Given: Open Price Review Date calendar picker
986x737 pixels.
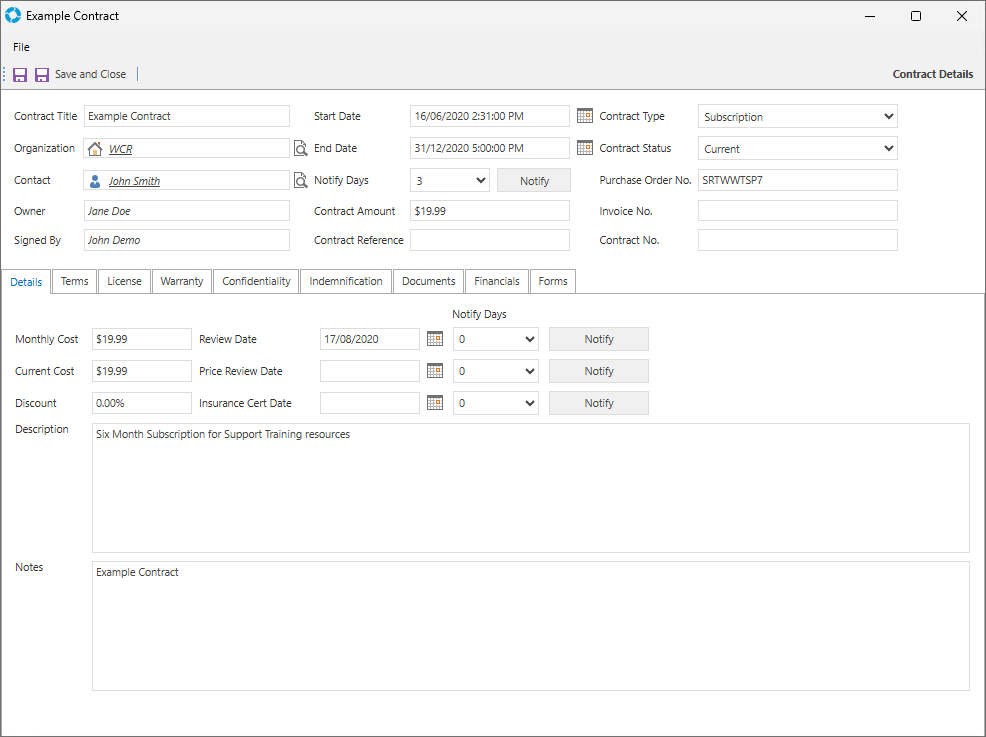Looking at the screenshot, I should click(x=435, y=371).
